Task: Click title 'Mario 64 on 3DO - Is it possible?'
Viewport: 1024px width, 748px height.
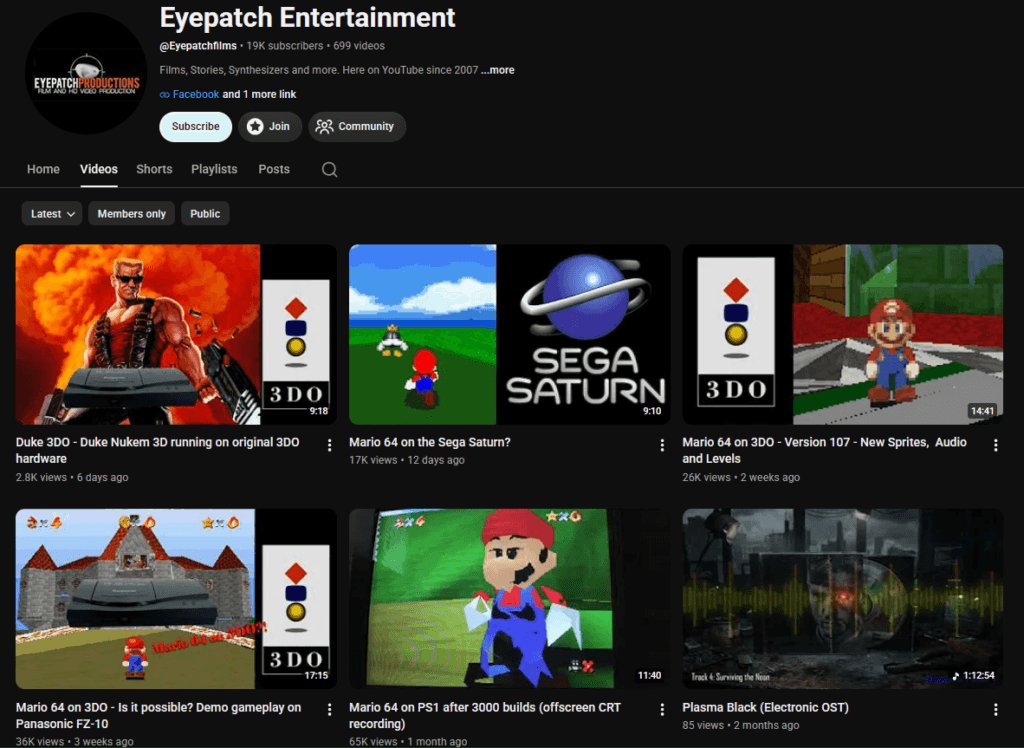Action: click(159, 715)
